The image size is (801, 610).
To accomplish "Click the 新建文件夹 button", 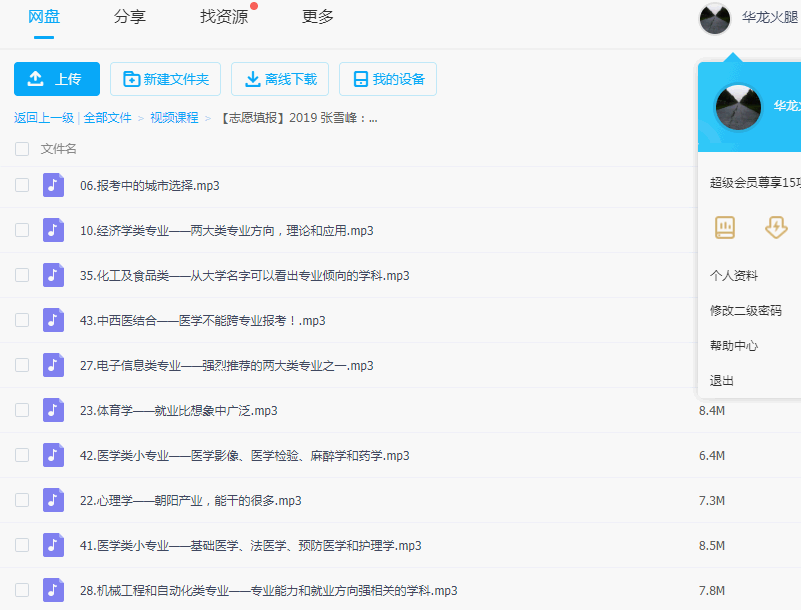I will [166, 79].
